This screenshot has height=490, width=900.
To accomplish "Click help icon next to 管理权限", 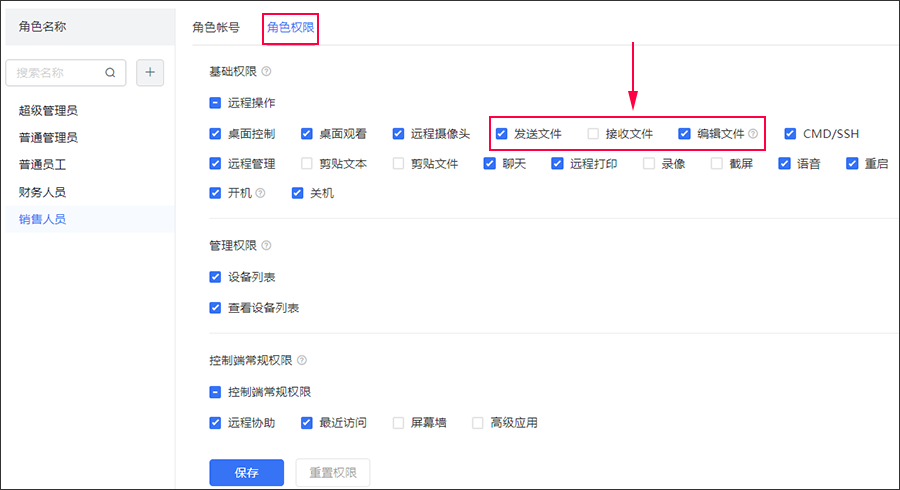I will click(x=266, y=246).
